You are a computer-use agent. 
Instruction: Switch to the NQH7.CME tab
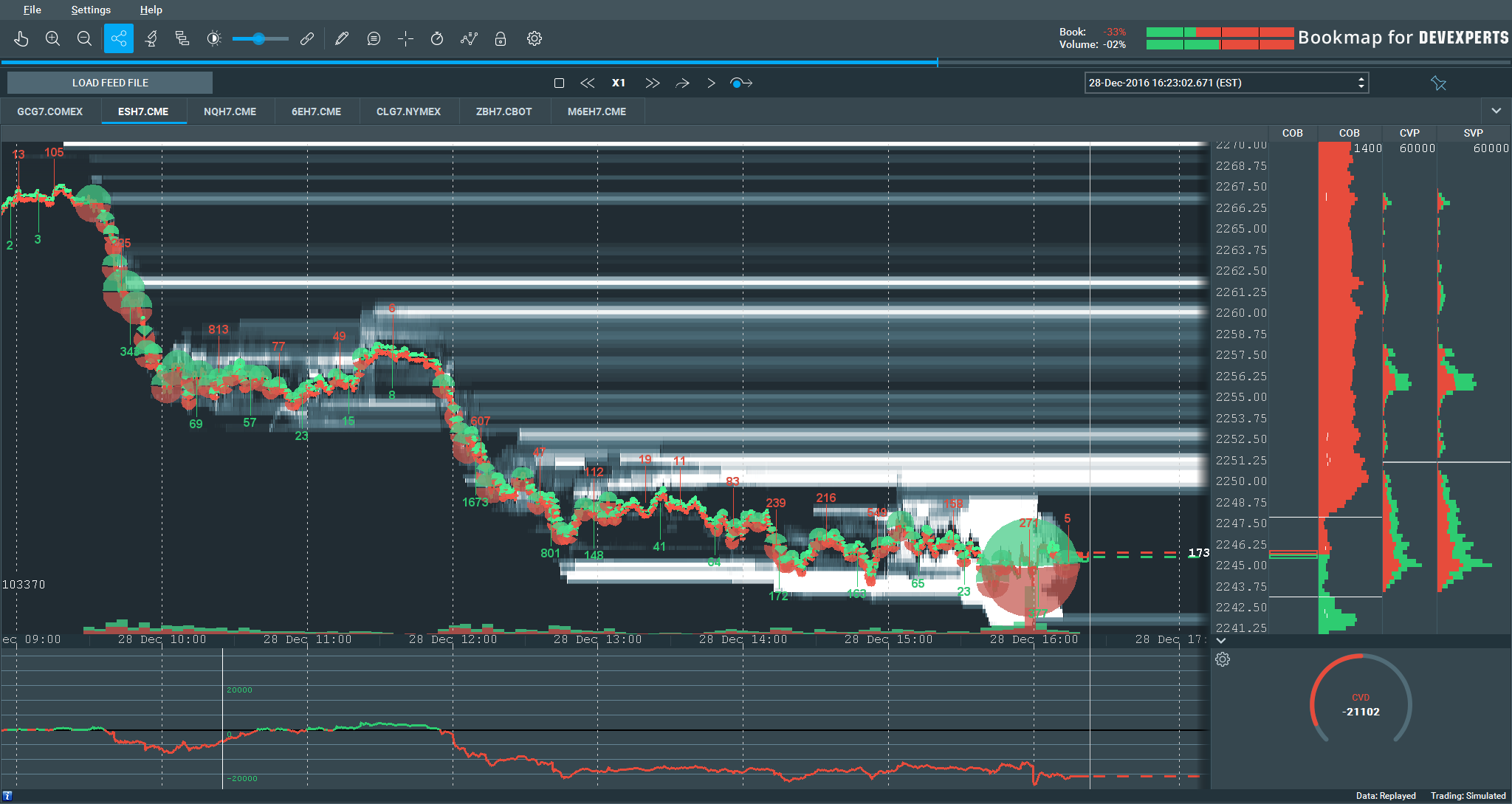click(230, 111)
